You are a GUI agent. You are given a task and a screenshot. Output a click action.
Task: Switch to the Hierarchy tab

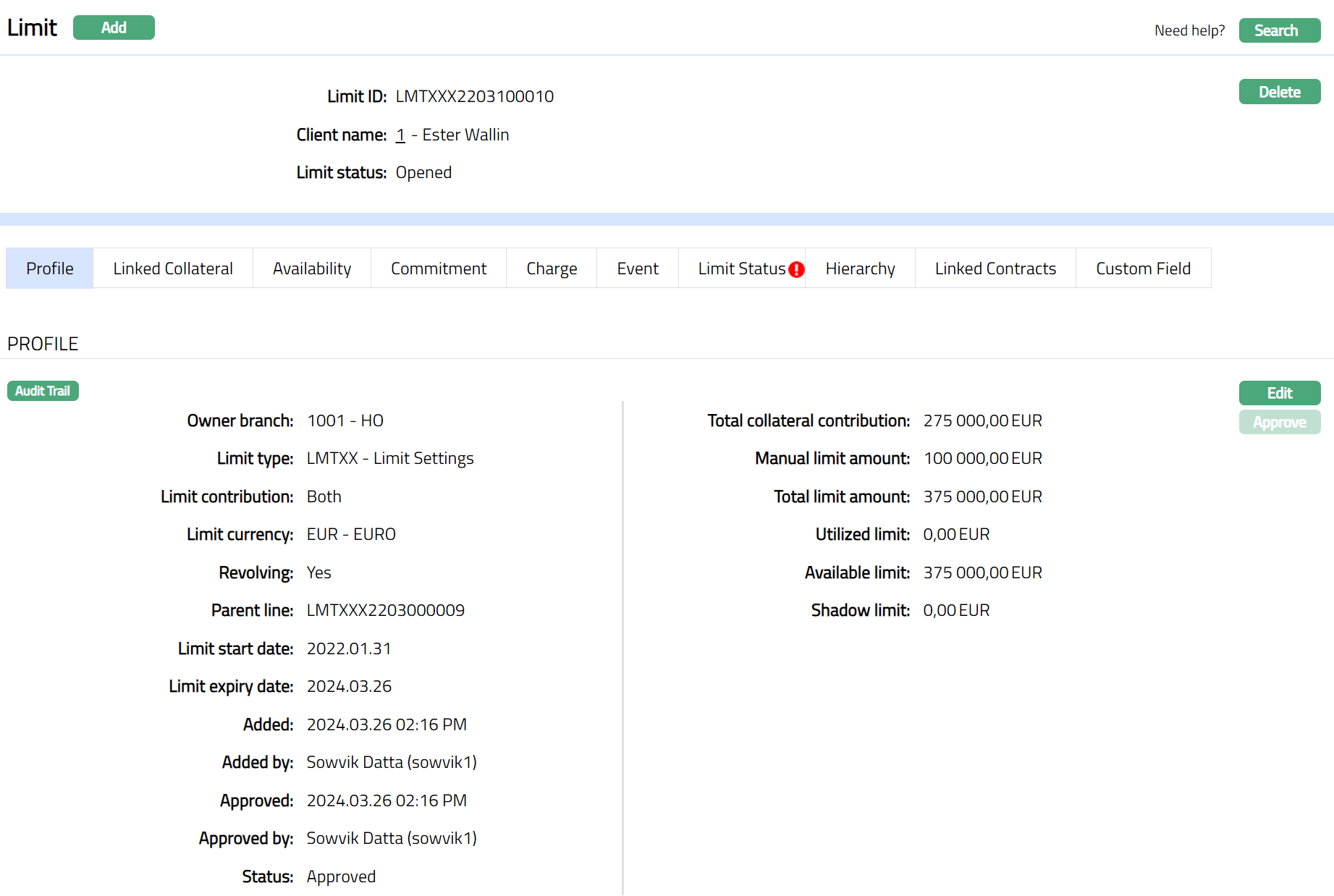coord(860,269)
